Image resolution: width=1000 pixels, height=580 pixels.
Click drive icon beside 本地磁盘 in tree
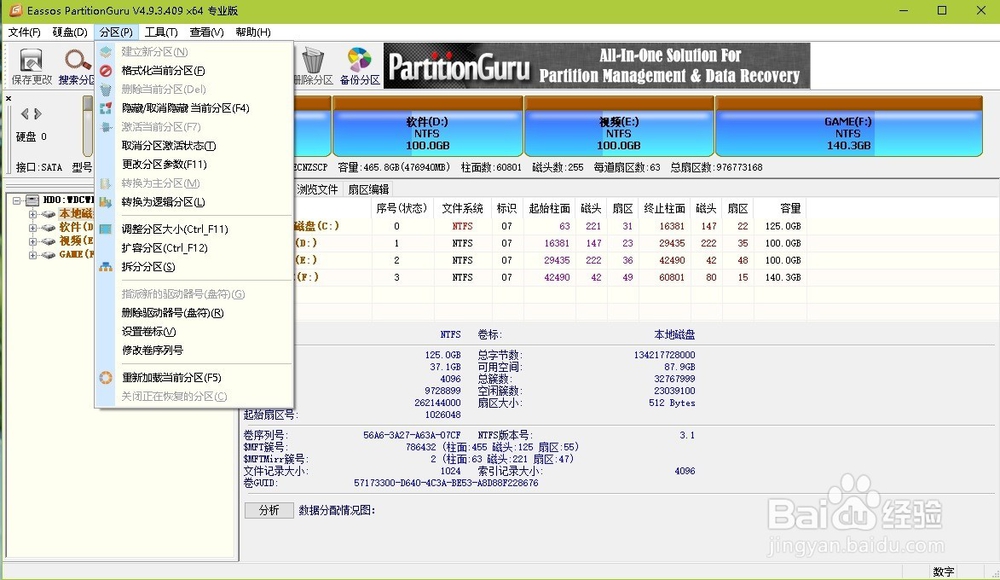click(x=48, y=214)
